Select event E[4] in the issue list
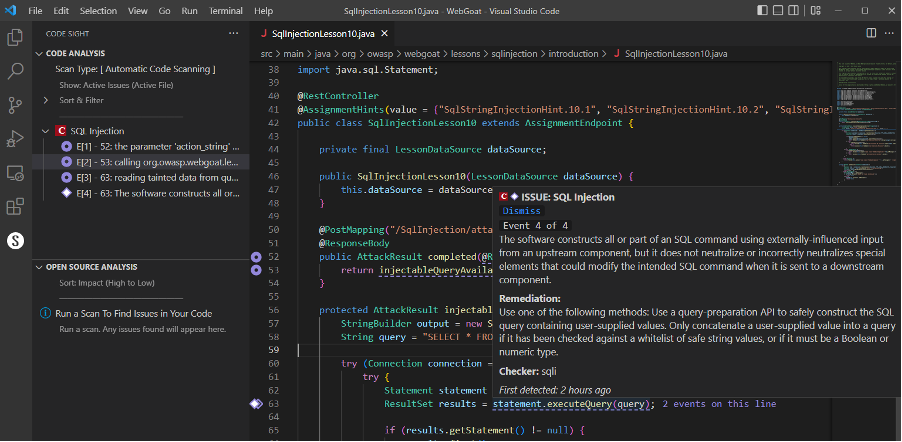Viewport: 902px width, 442px height. (150, 193)
